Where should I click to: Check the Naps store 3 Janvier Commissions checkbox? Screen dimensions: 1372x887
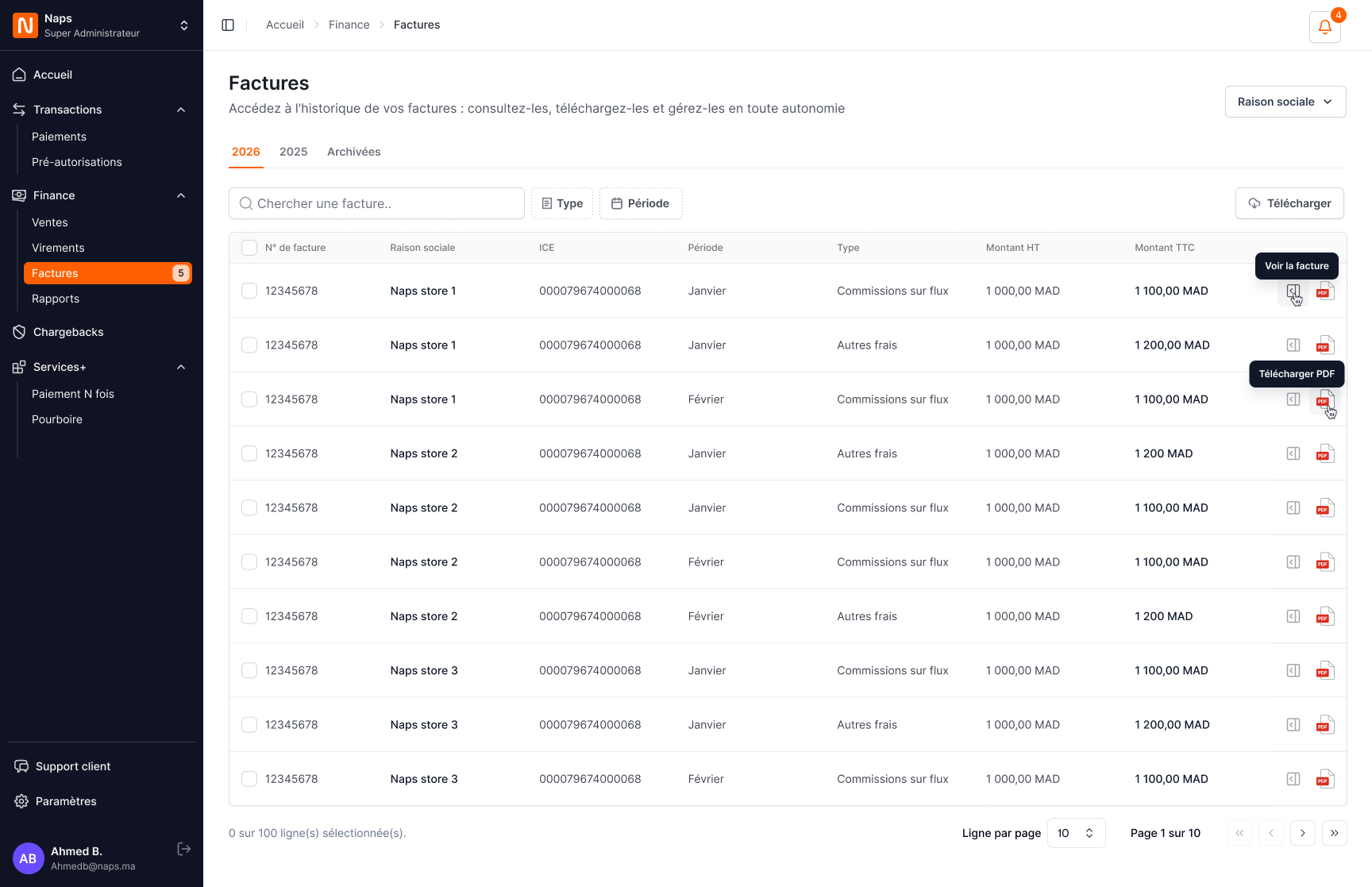click(x=249, y=670)
